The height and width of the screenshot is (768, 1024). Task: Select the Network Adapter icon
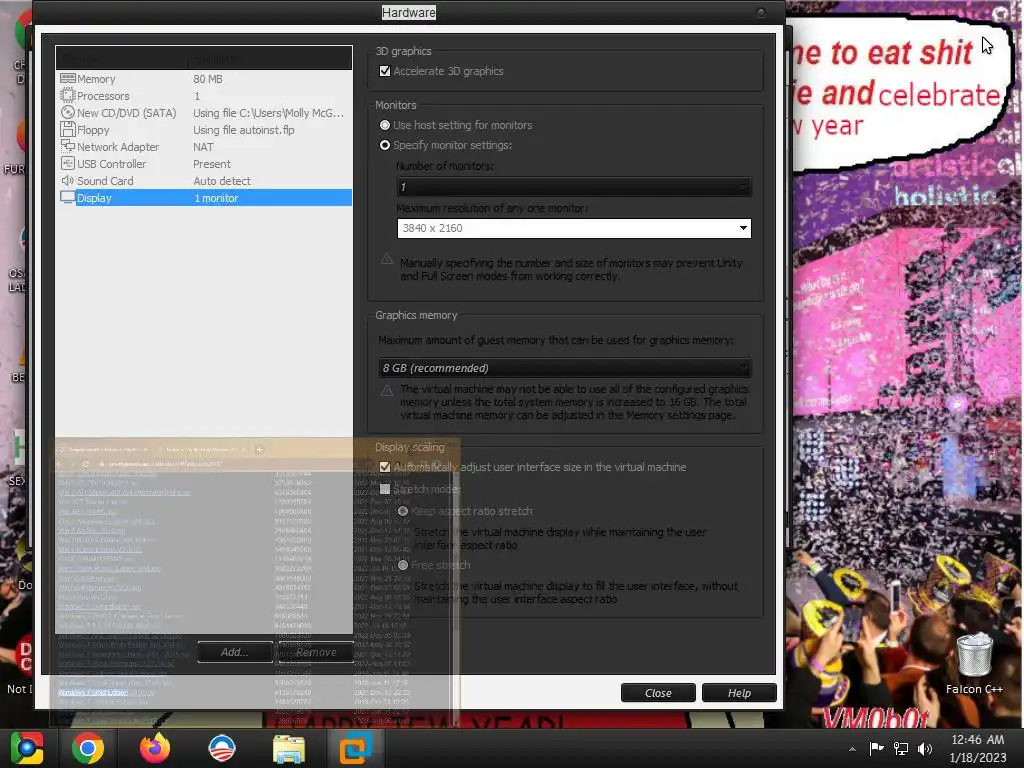coord(68,146)
